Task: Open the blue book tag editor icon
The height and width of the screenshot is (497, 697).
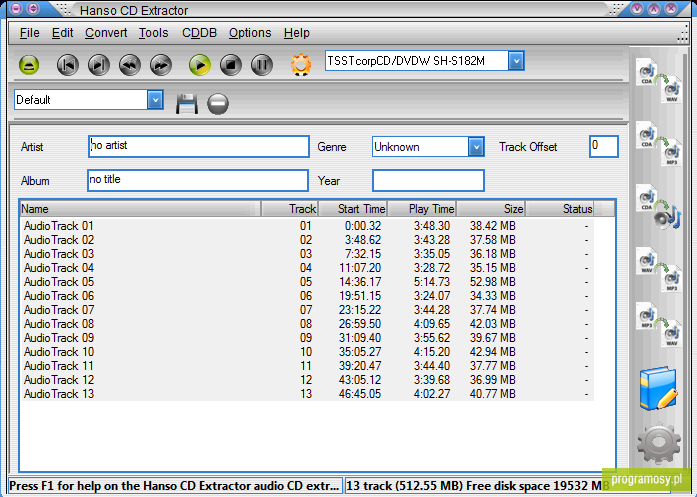Action: click(659, 388)
